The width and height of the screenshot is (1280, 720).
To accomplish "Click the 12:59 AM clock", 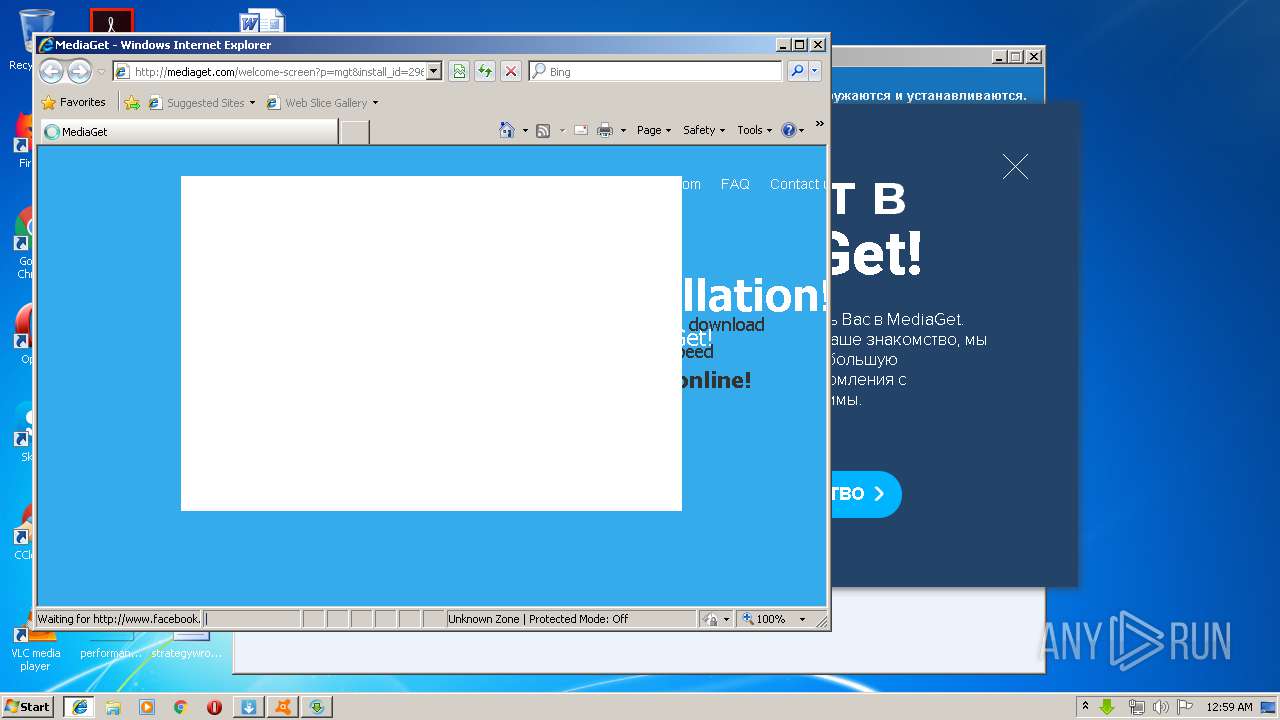I will [1229, 706].
